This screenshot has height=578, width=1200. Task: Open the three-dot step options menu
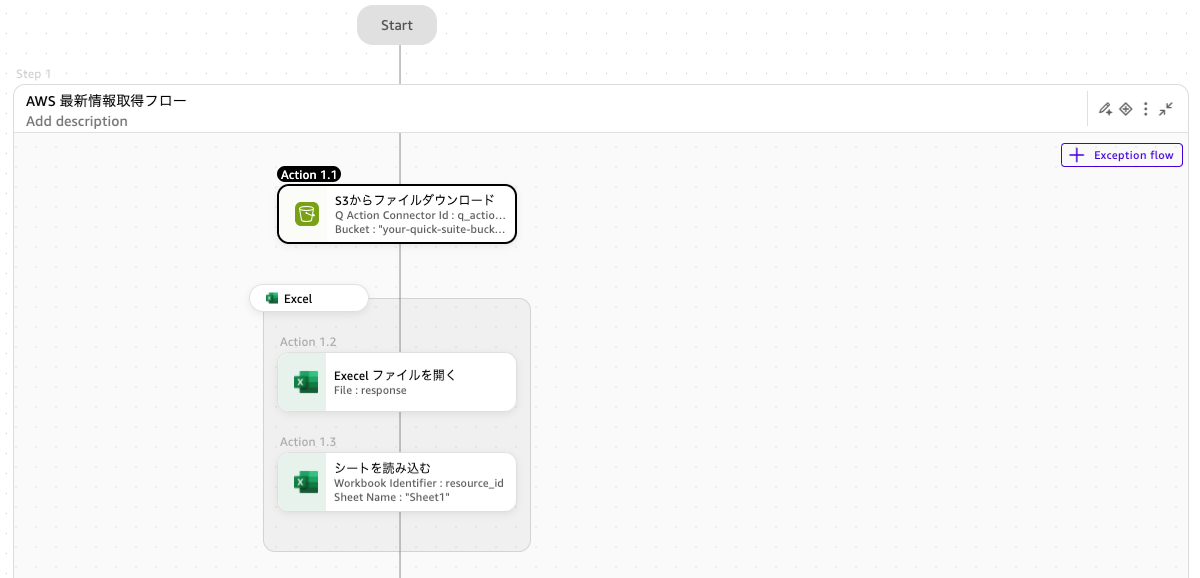(x=1145, y=109)
